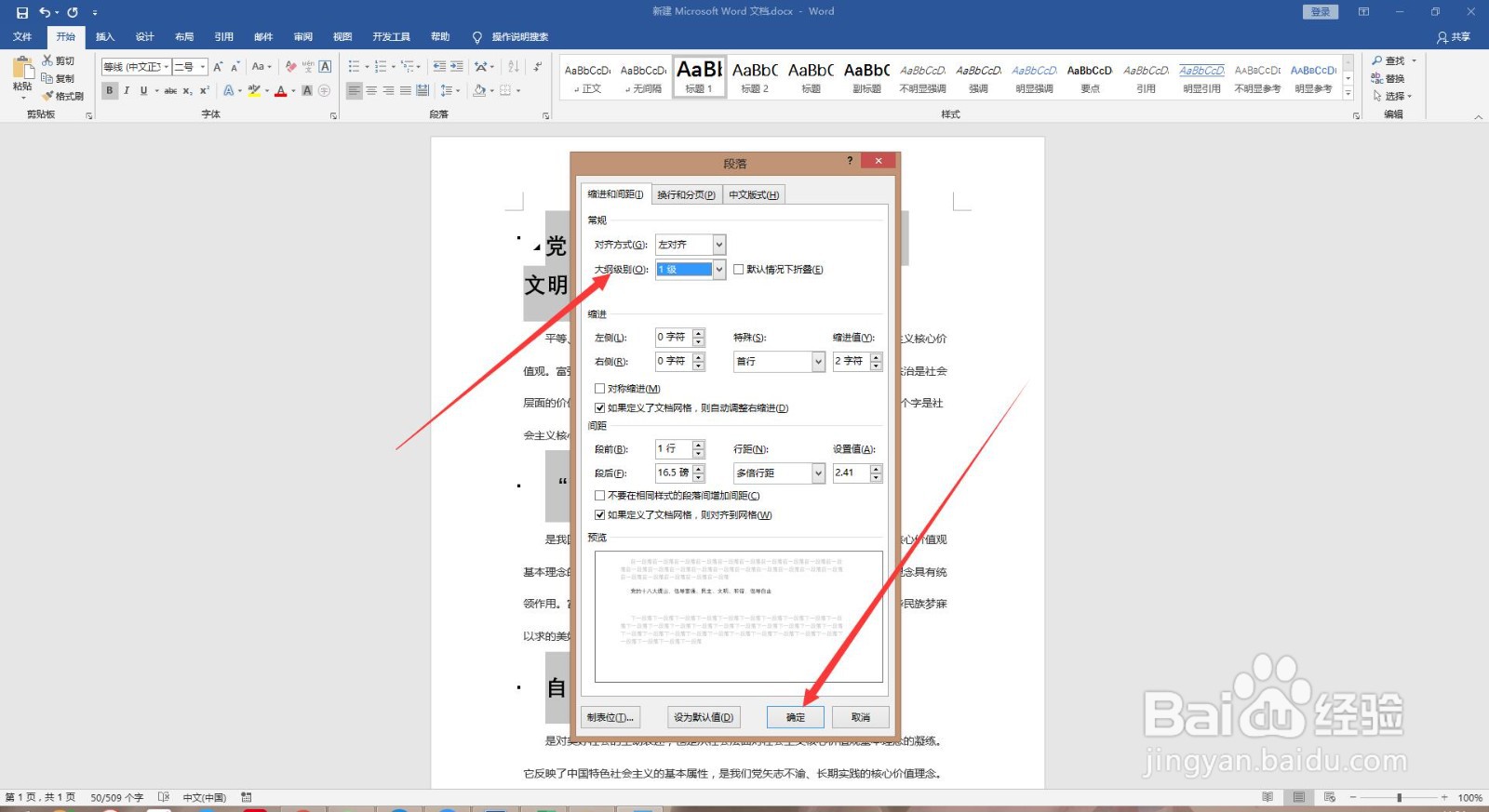Click the yellow text highlight color
1489x812 pixels.
click(x=254, y=90)
